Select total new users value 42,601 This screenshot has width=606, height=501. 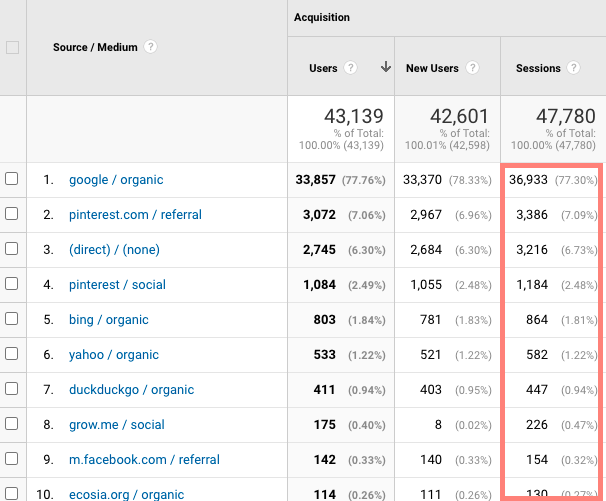pos(460,116)
